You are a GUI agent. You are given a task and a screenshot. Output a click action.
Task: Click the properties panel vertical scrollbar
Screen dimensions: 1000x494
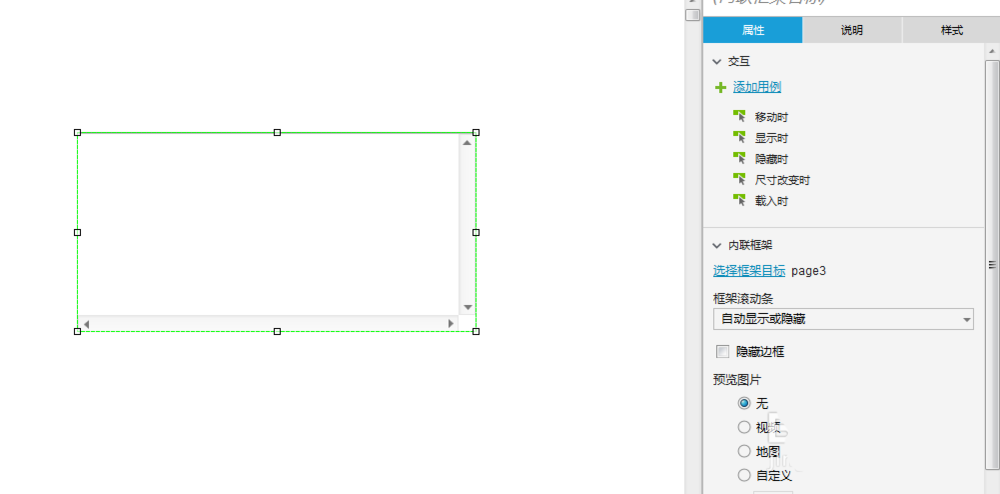(992, 264)
